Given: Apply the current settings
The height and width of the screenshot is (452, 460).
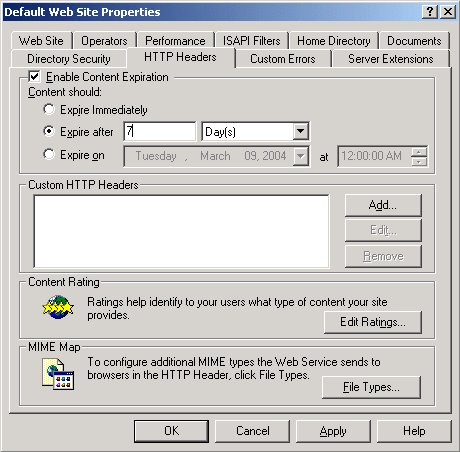Looking at the screenshot, I should point(333,431).
